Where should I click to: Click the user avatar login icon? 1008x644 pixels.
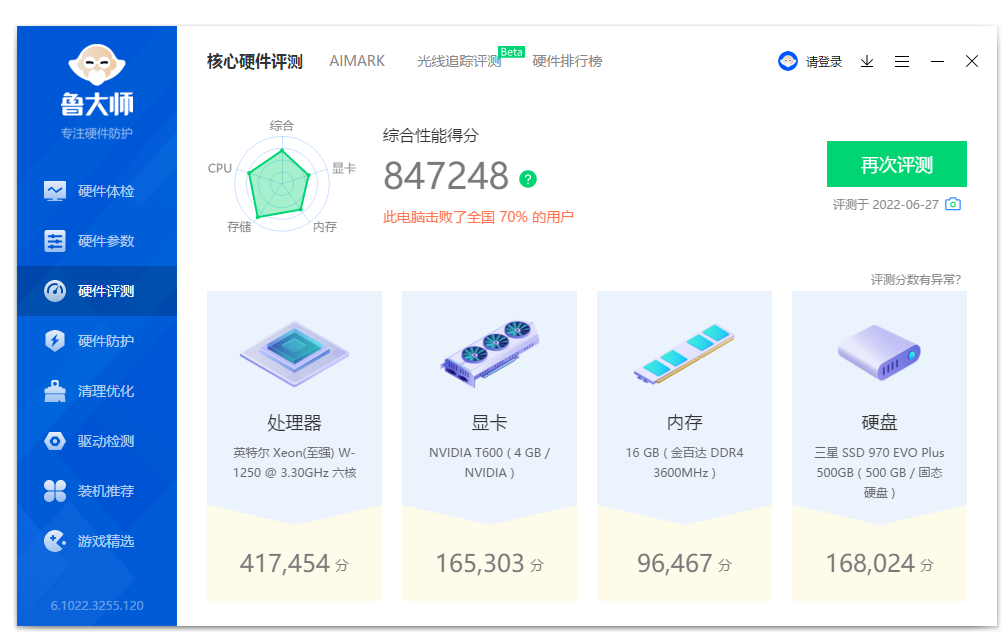(788, 61)
